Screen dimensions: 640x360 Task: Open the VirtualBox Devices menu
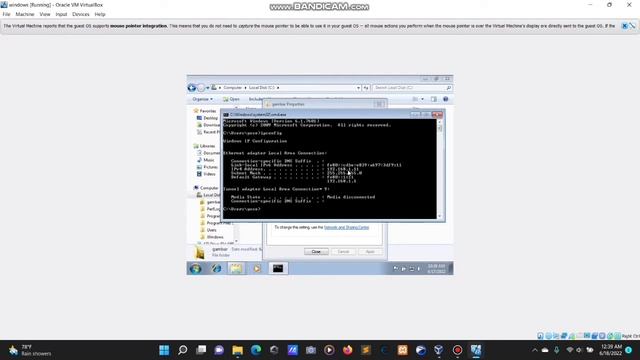pos(81,14)
